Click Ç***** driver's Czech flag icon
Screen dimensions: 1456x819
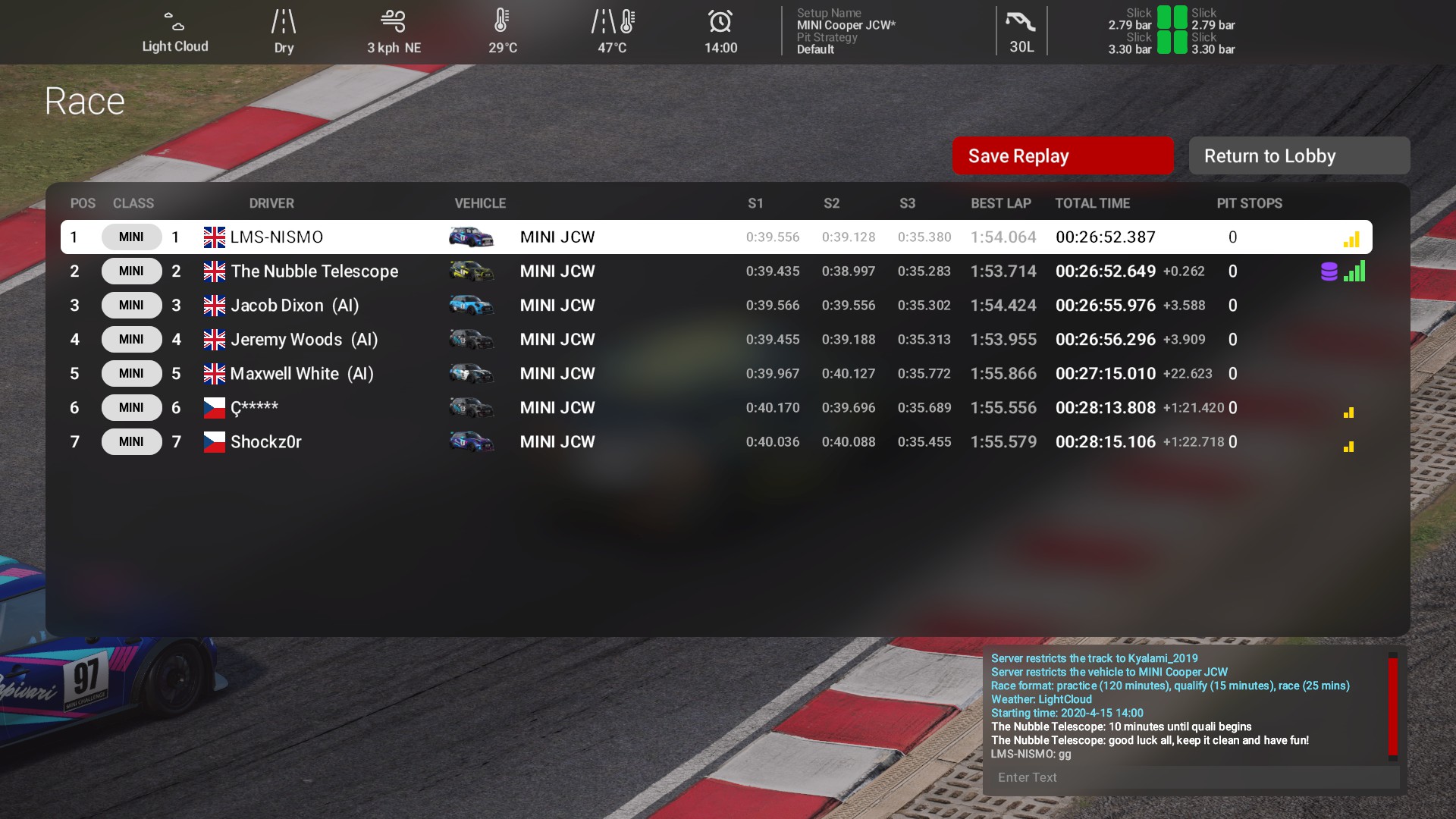tap(215, 408)
